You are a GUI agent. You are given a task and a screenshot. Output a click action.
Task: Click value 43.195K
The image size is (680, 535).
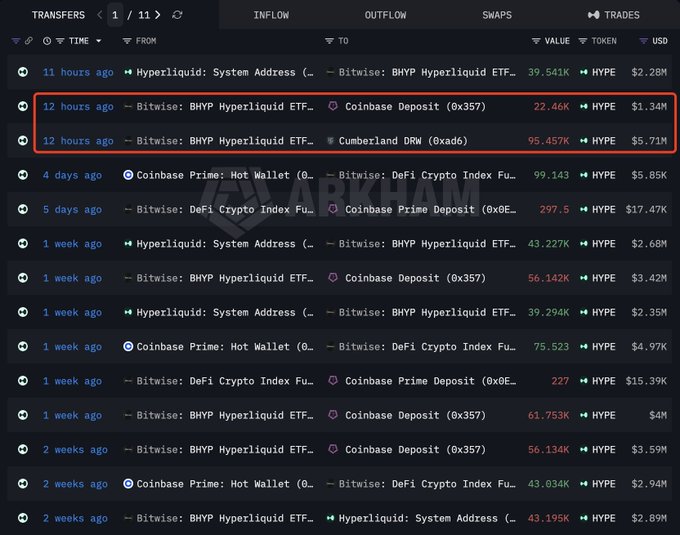(548, 518)
